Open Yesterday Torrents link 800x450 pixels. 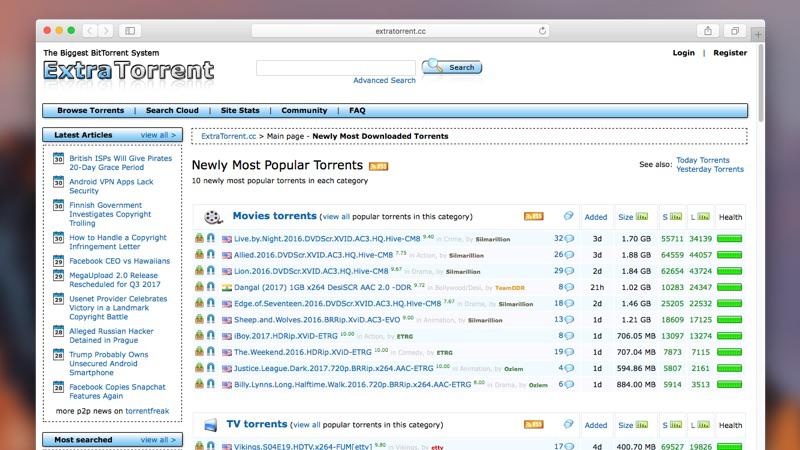point(710,169)
